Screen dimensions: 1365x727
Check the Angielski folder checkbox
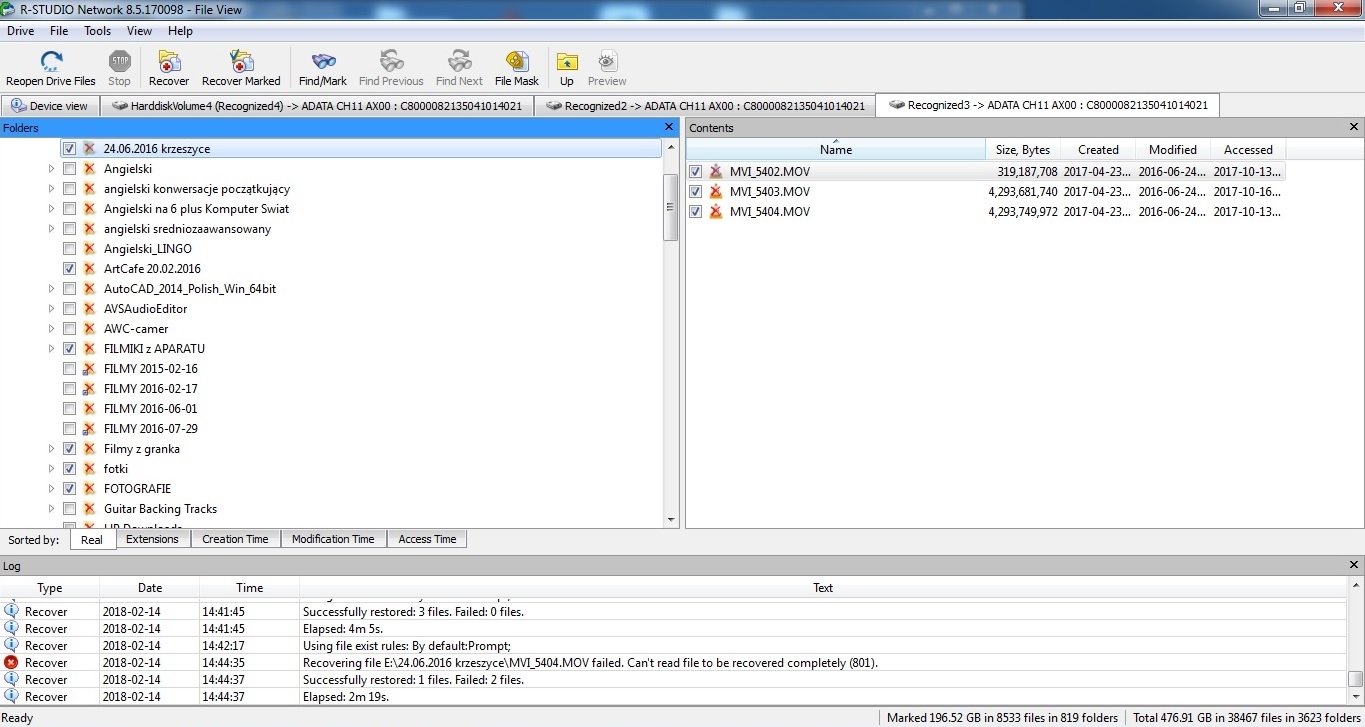click(69, 169)
